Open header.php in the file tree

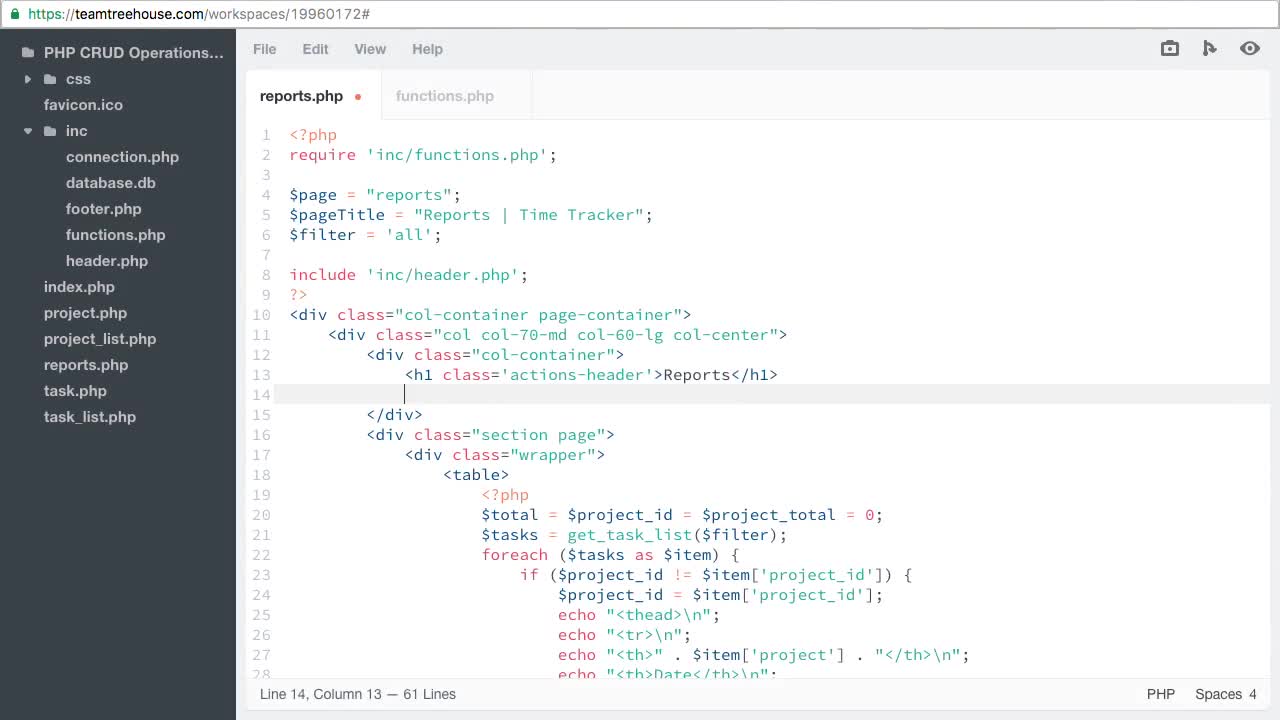[x=107, y=261]
